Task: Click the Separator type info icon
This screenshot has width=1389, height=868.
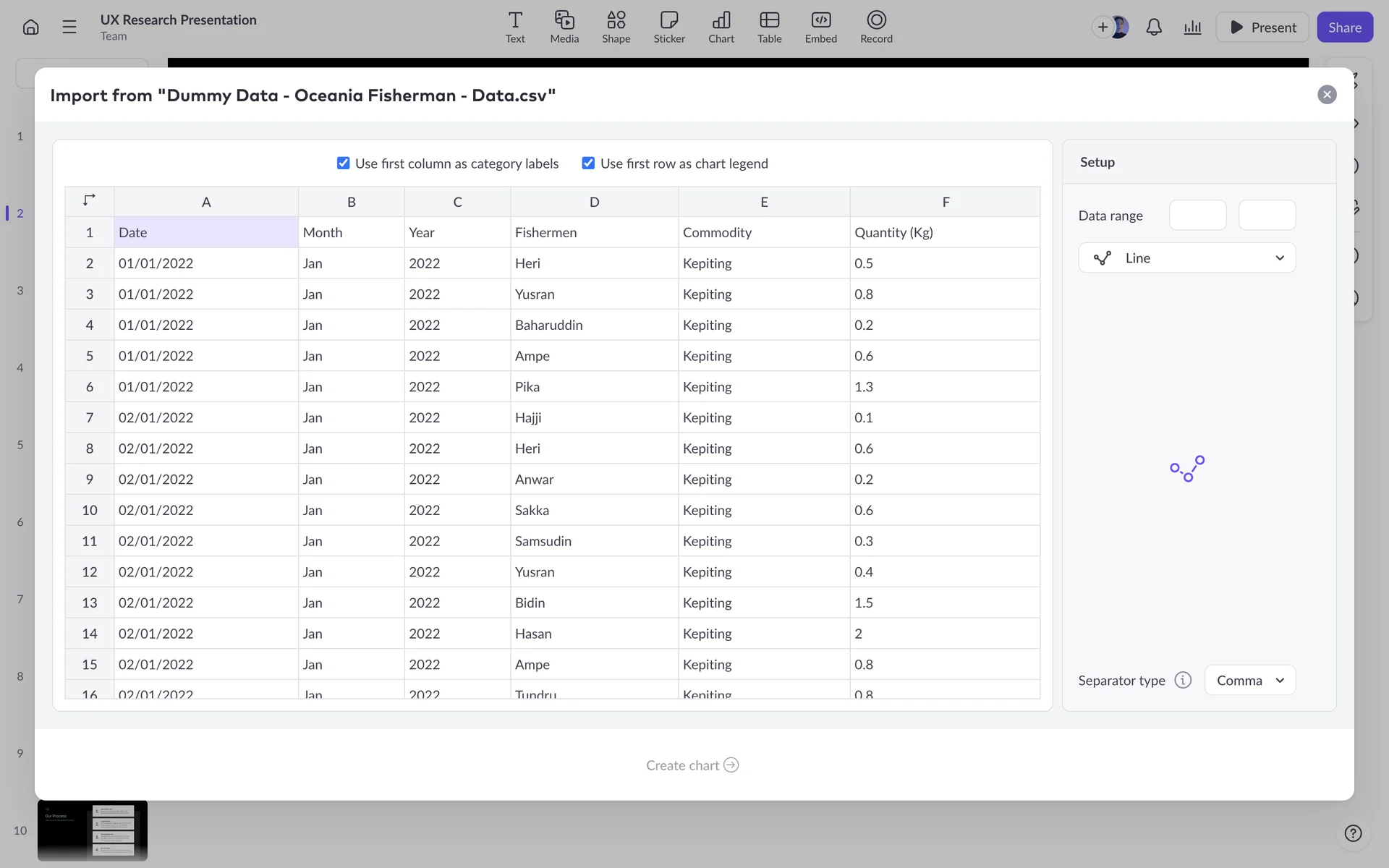Action: tap(1183, 681)
